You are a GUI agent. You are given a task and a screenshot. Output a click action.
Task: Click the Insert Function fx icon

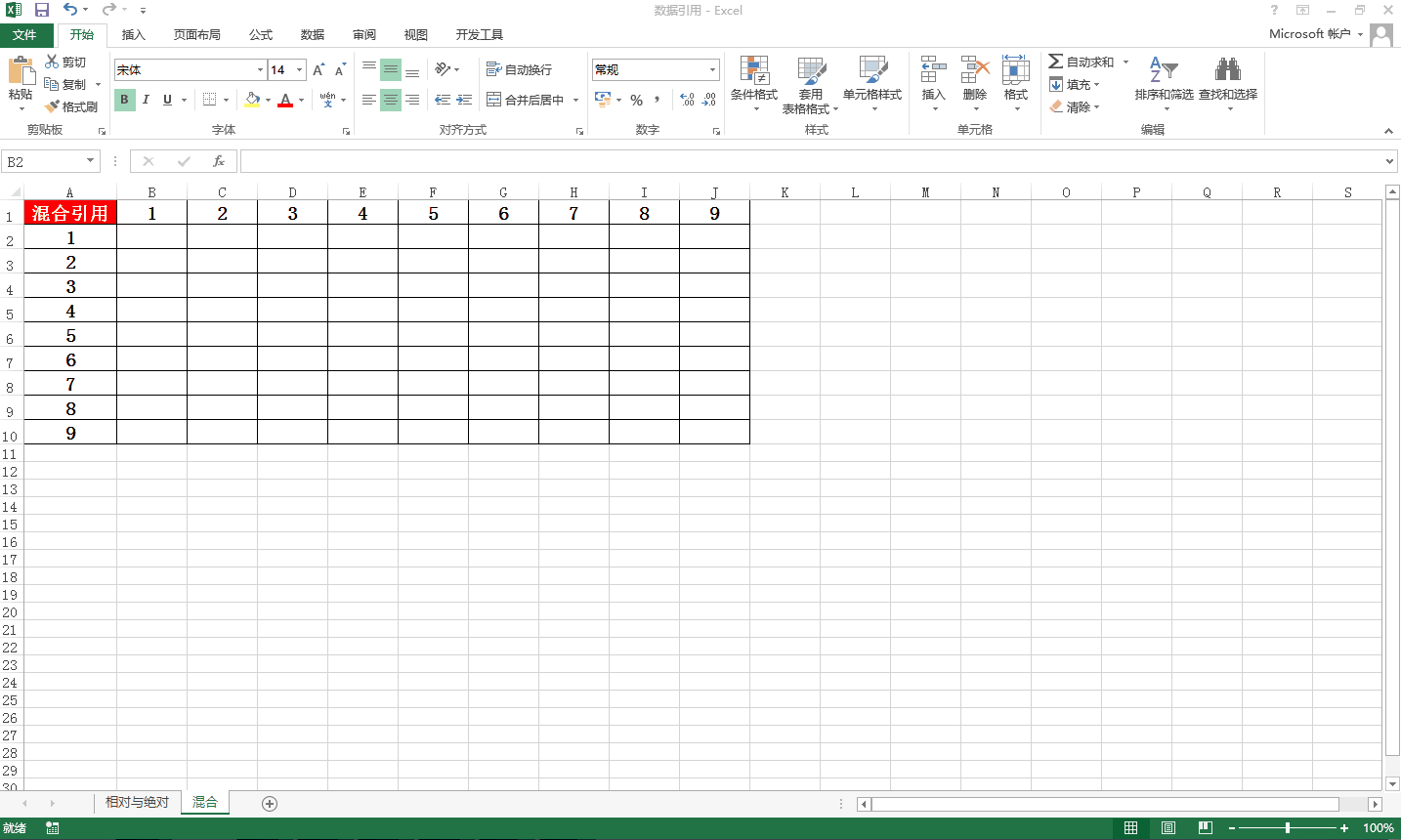[219, 161]
